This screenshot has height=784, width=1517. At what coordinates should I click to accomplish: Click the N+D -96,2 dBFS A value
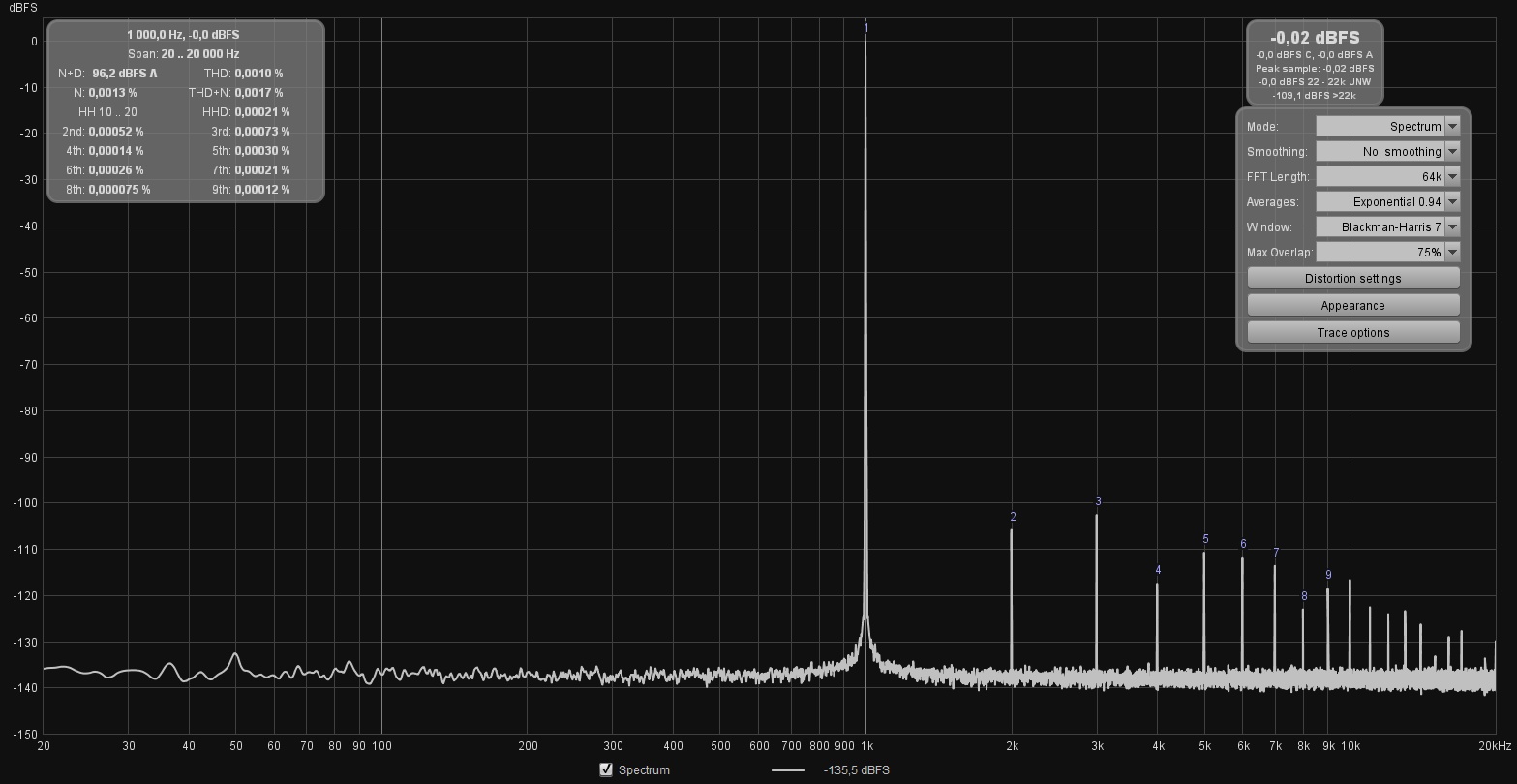click(x=123, y=74)
